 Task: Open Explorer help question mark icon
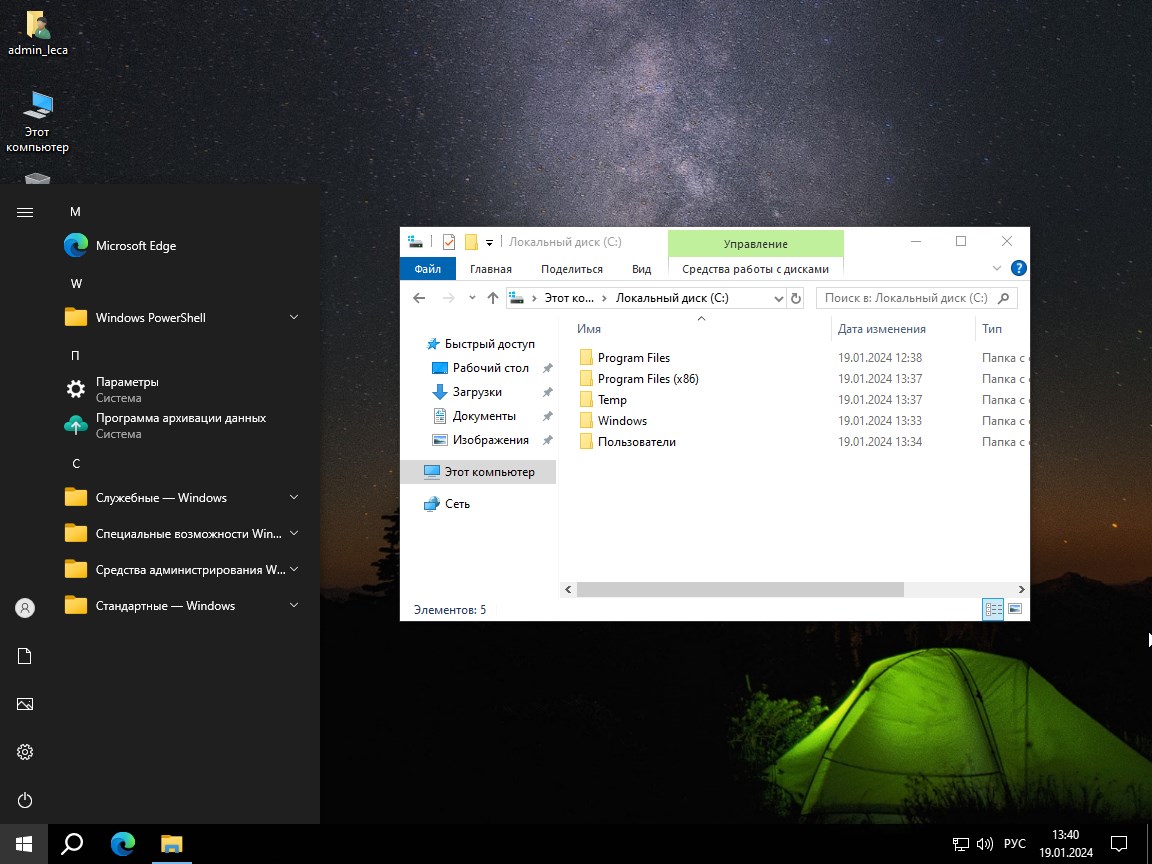pyautogui.click(x=1018, y=268)
